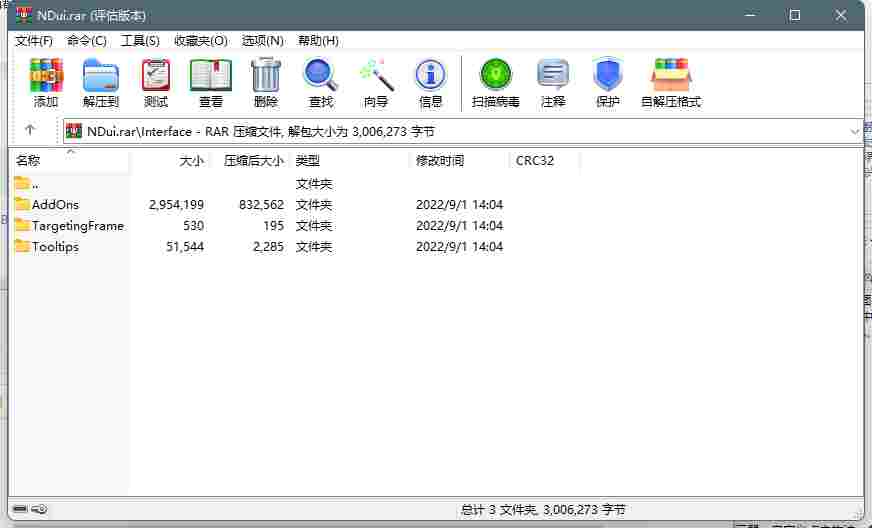Click the Comment (注释) icon
The height and width of the screenshot is (528, 872).
(553, 75)
